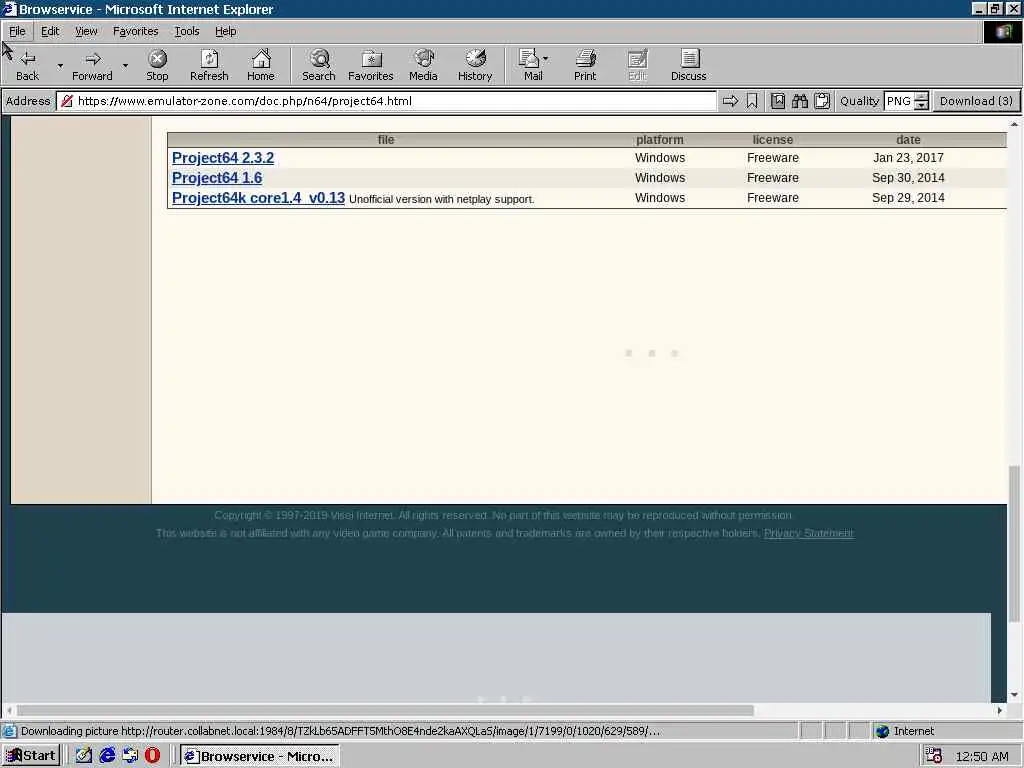1024x768 pixels.
Task: Click the vertical scrollbar thumb
Action: 1014,543
